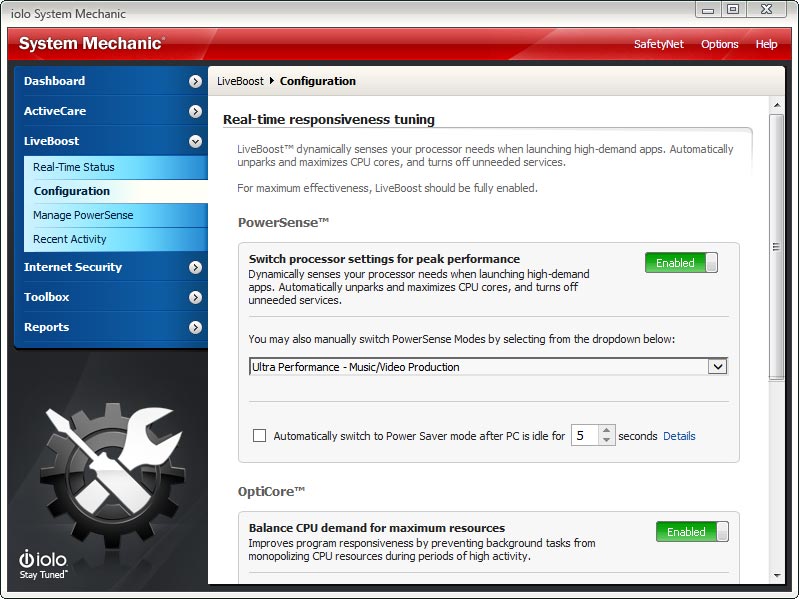The width and height of the screenshot is (799, 599).
Task: Click Configuration in the breadcrumb
Action: pyautogui.click(x=317, y=81)
